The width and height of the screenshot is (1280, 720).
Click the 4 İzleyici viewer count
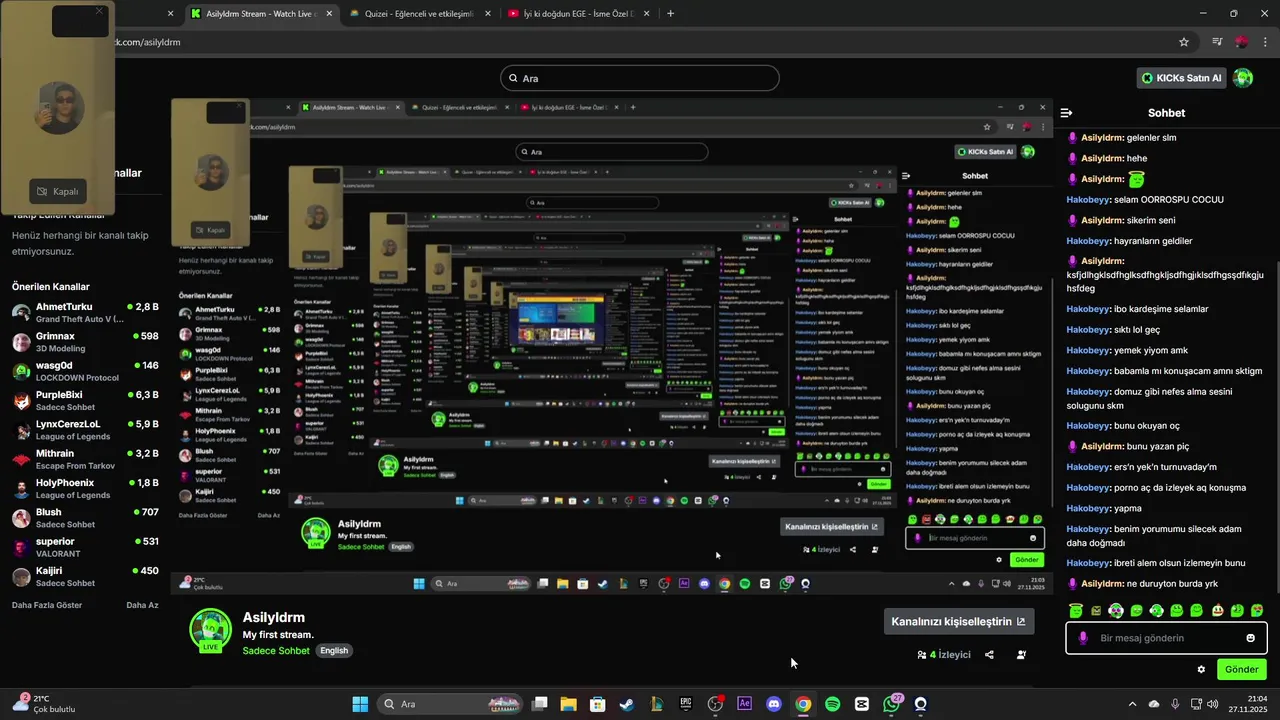[944, 655]
